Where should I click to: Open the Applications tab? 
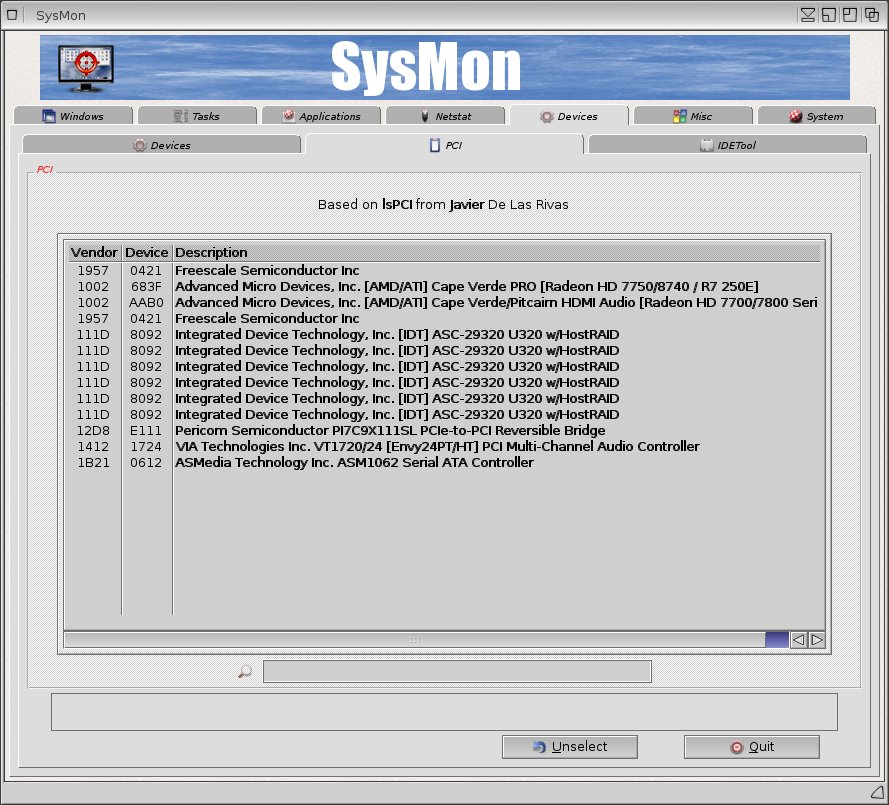tap(321, 116)
